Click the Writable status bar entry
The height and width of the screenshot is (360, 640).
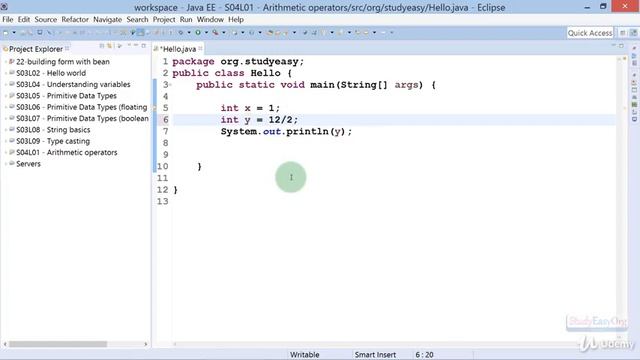tap(304, 355)
